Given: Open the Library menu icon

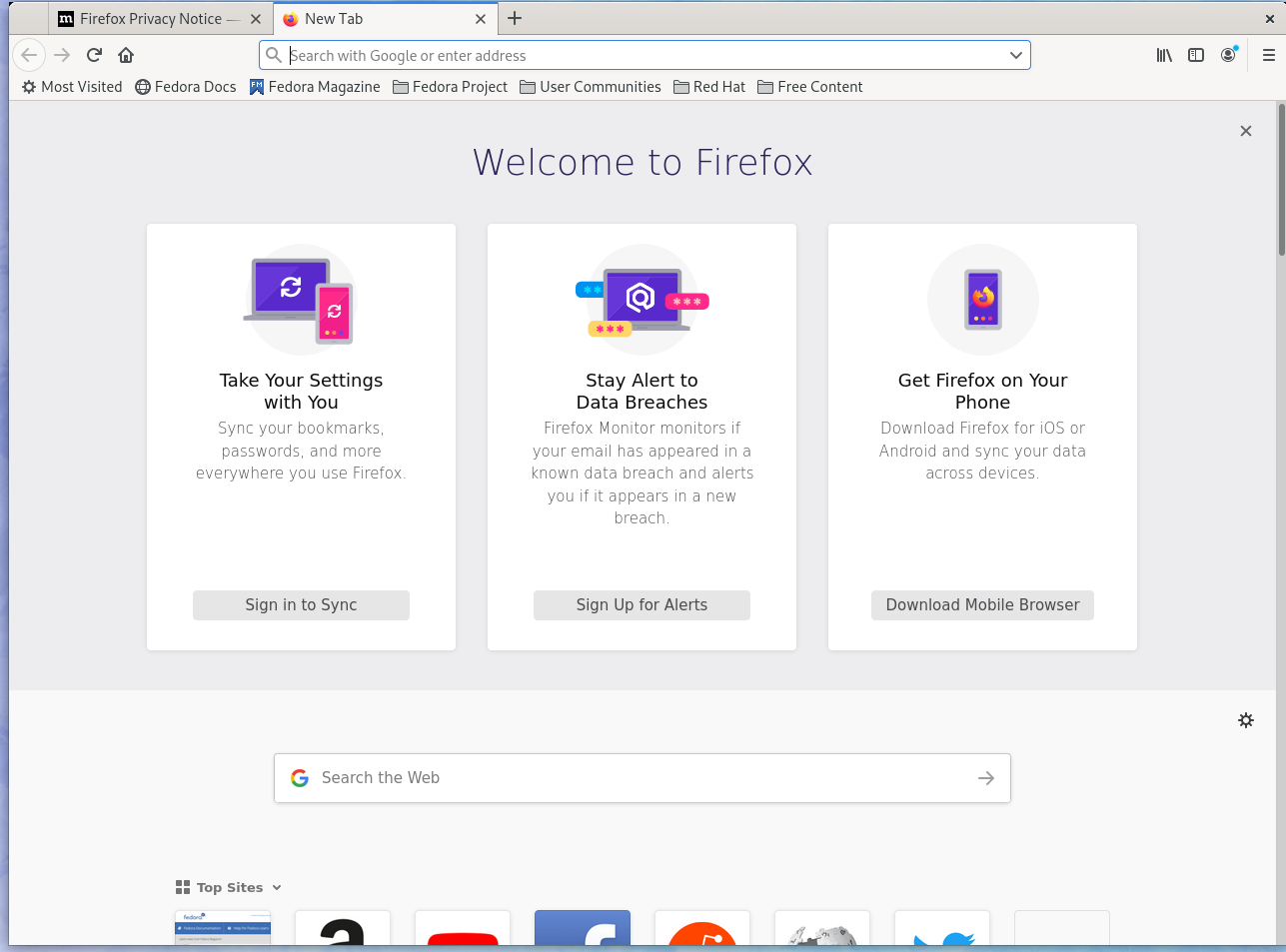Looking at the screenshot, I should (x=1164, y=55).
